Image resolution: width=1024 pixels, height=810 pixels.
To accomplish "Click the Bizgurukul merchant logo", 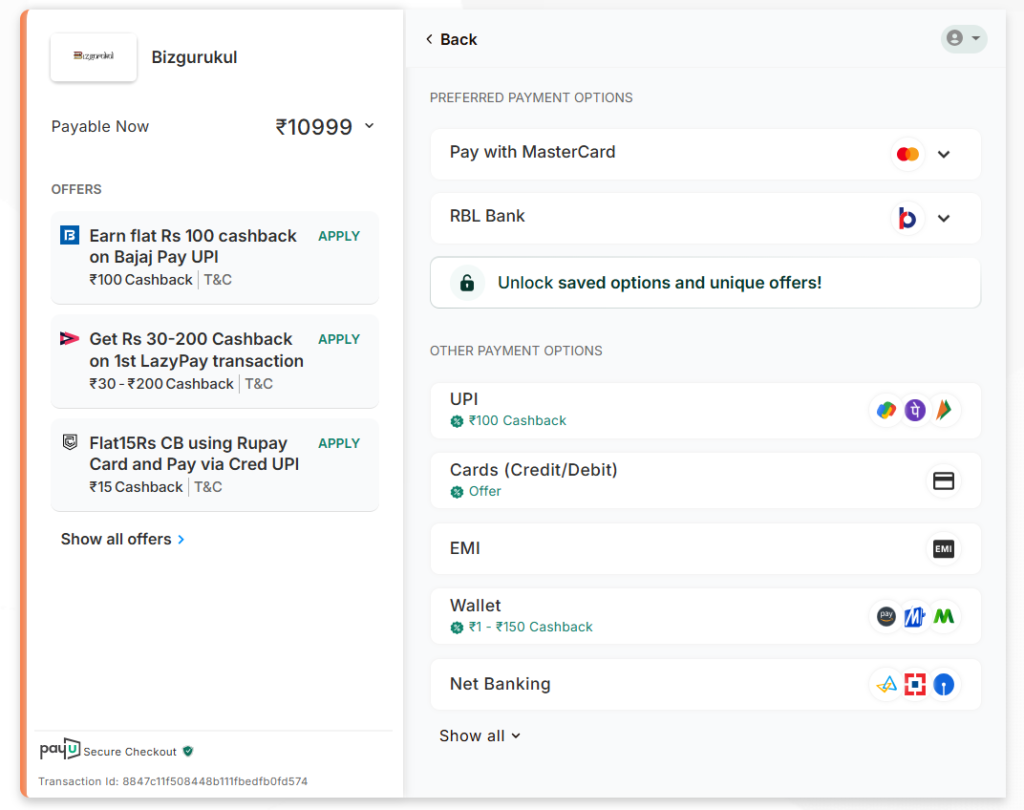I will [93, 57].
